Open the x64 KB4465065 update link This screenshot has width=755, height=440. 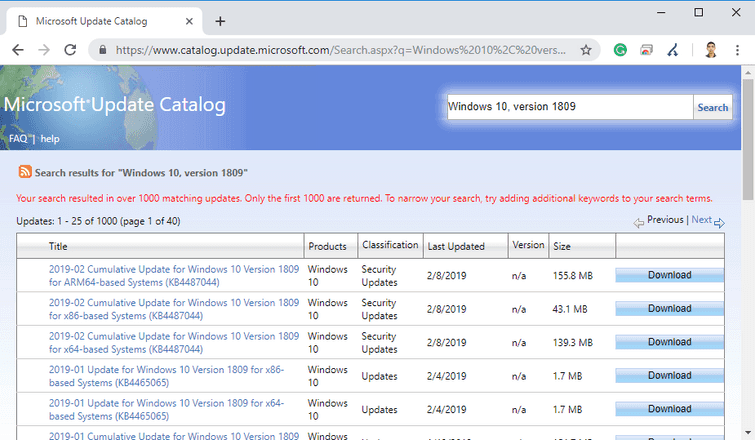(x=166, y=410)
